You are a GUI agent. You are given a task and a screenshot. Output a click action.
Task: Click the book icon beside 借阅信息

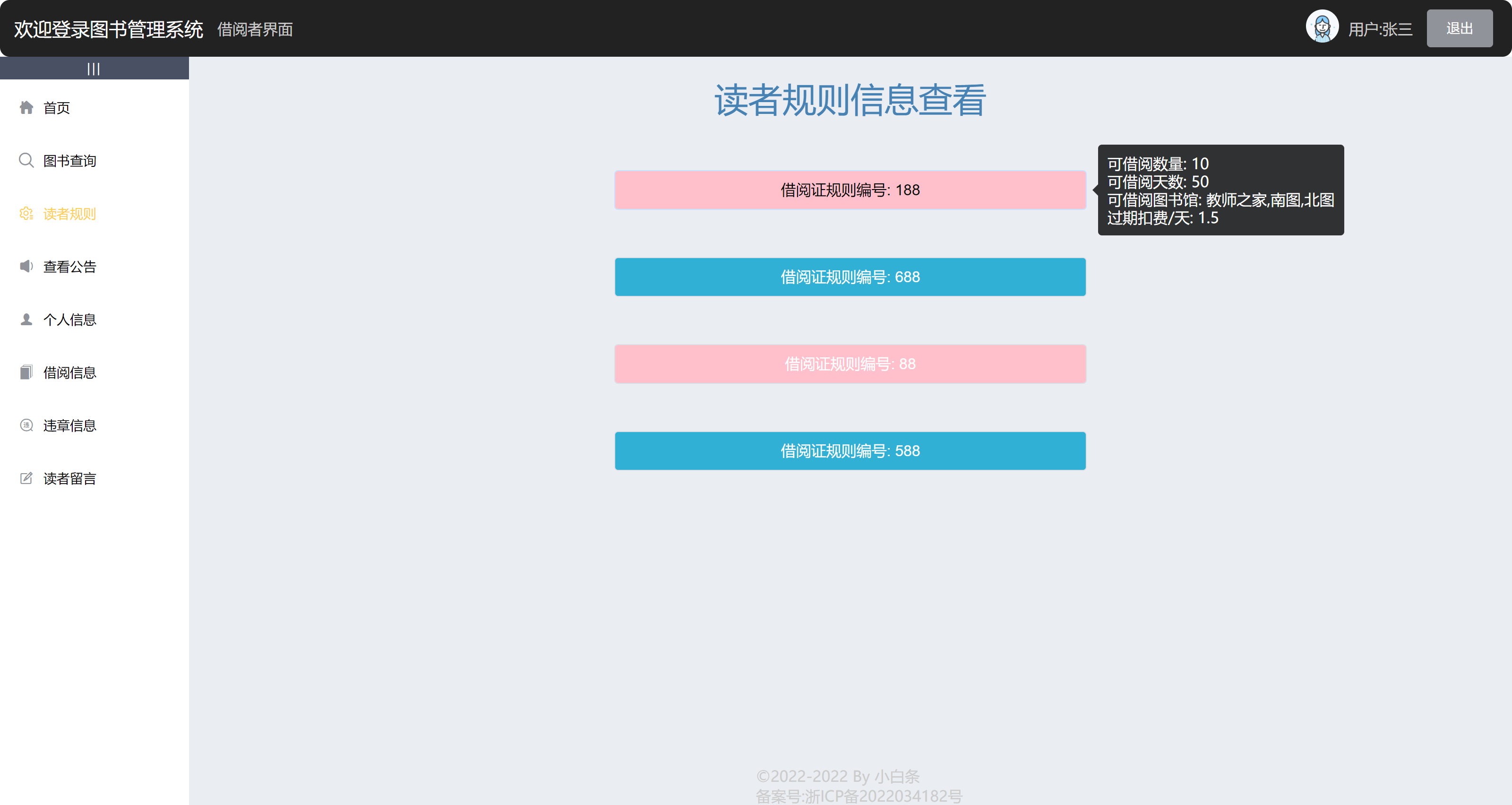(26, 372)
